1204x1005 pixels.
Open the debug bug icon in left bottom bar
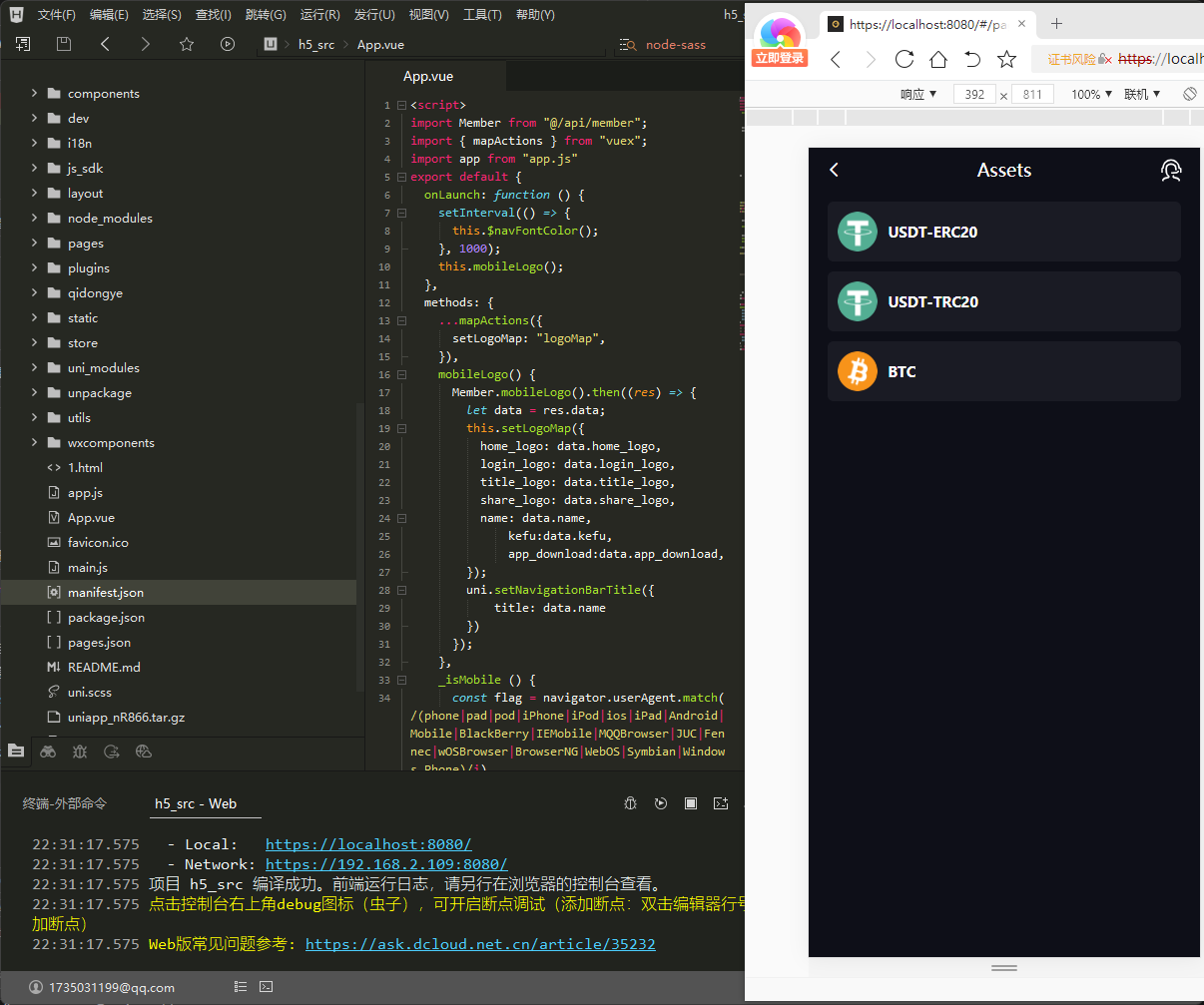[x=80, y=752]
